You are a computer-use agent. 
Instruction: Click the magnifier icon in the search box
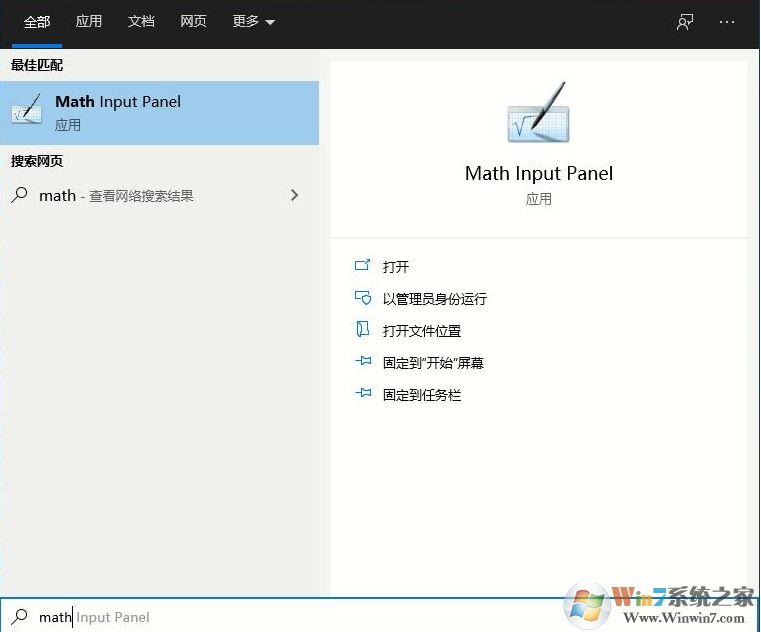pyautogui.click(x=19, y=616)
